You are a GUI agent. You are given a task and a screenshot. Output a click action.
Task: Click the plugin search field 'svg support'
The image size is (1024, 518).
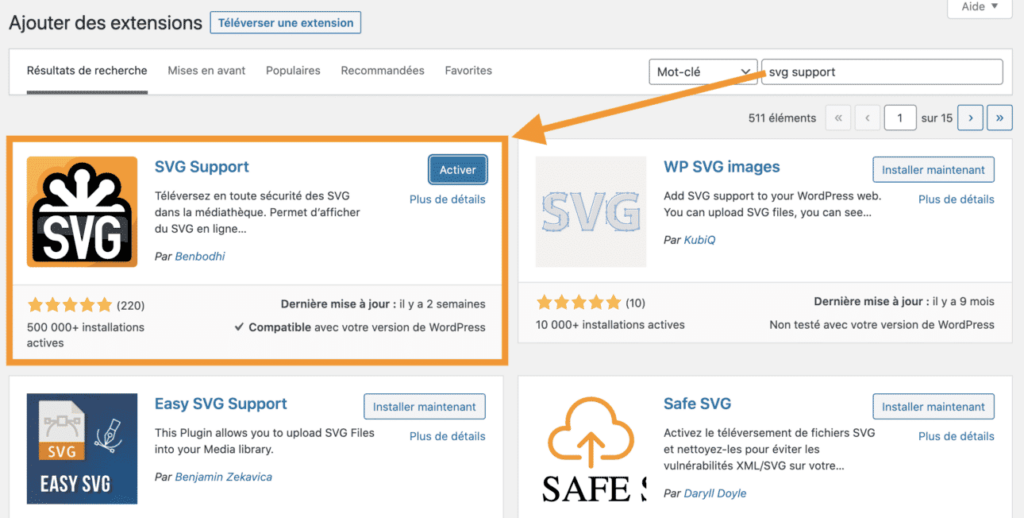(x=882, y=72)
